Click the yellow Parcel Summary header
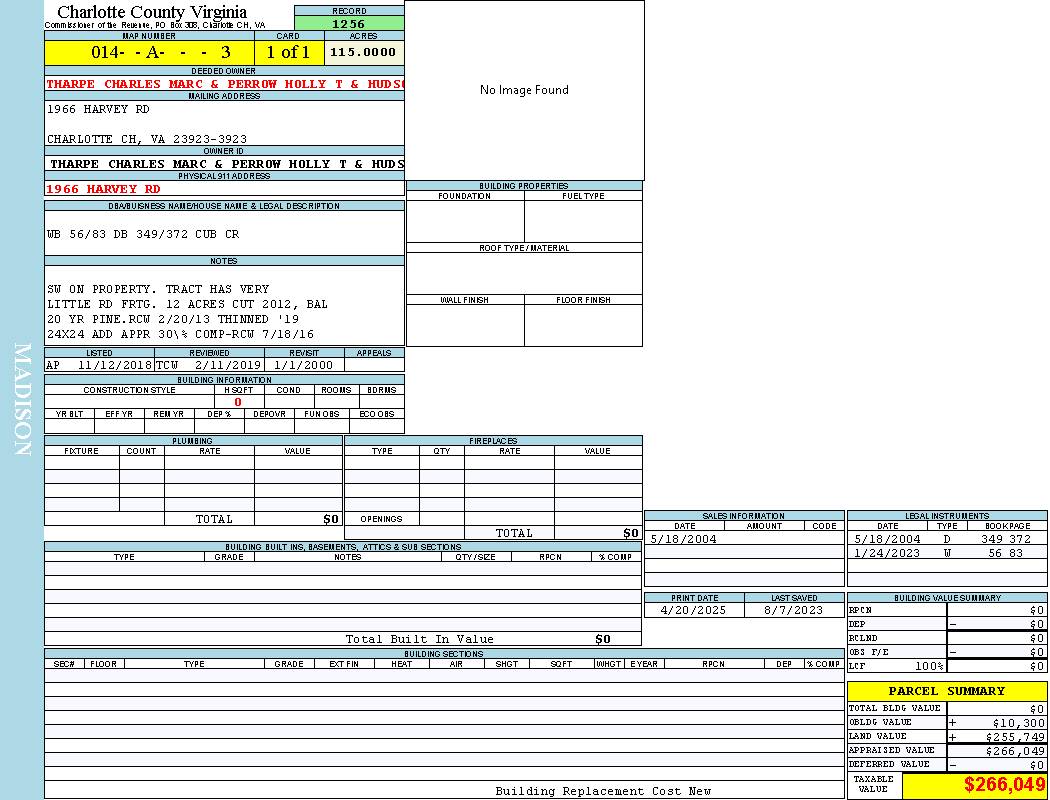 (946, 691)
